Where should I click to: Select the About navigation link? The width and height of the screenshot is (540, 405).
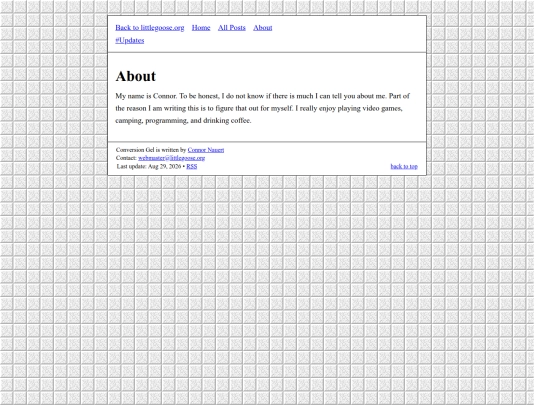tap(263, 28)
